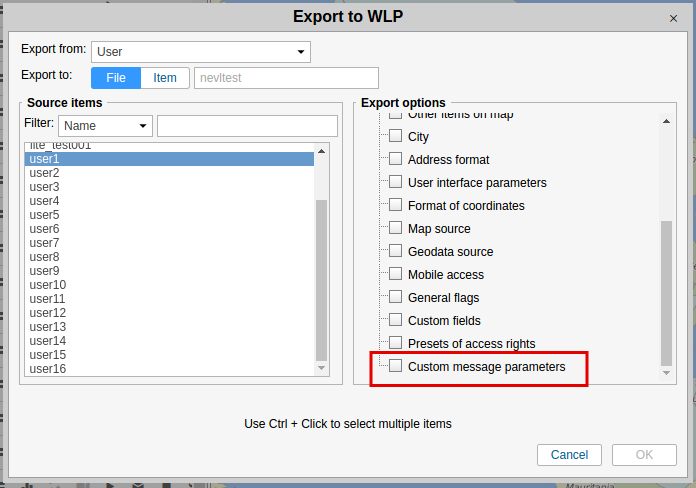Tick the Address format checkbox
Screen dimensions: 696x488
point(396,159)
